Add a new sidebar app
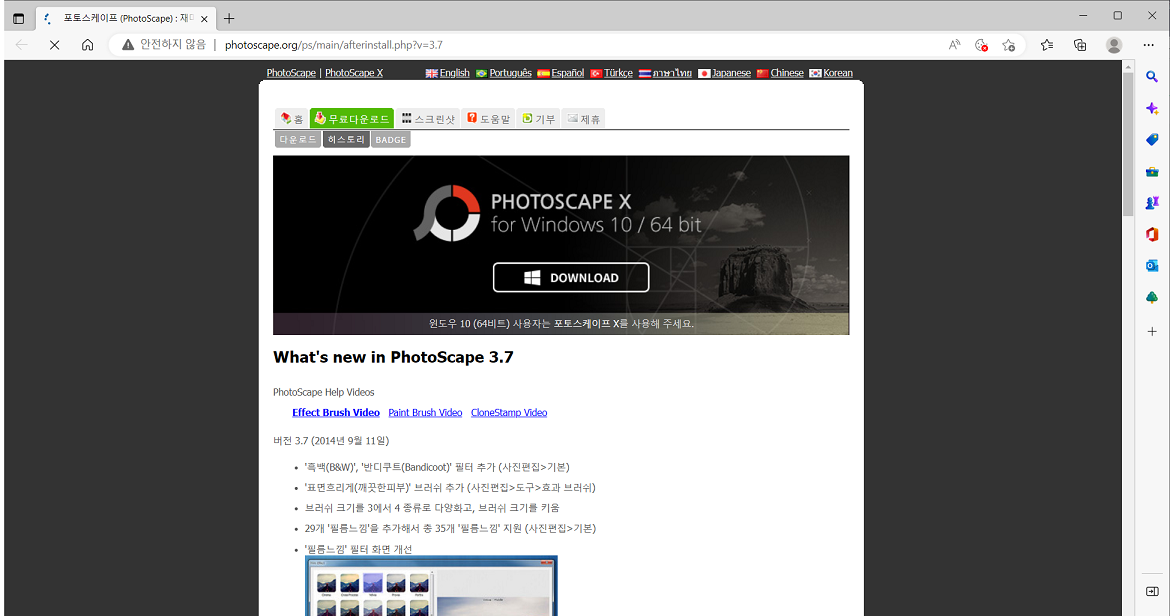The height and width of the screenshot is (616, 1170). tap(1152, 331)
